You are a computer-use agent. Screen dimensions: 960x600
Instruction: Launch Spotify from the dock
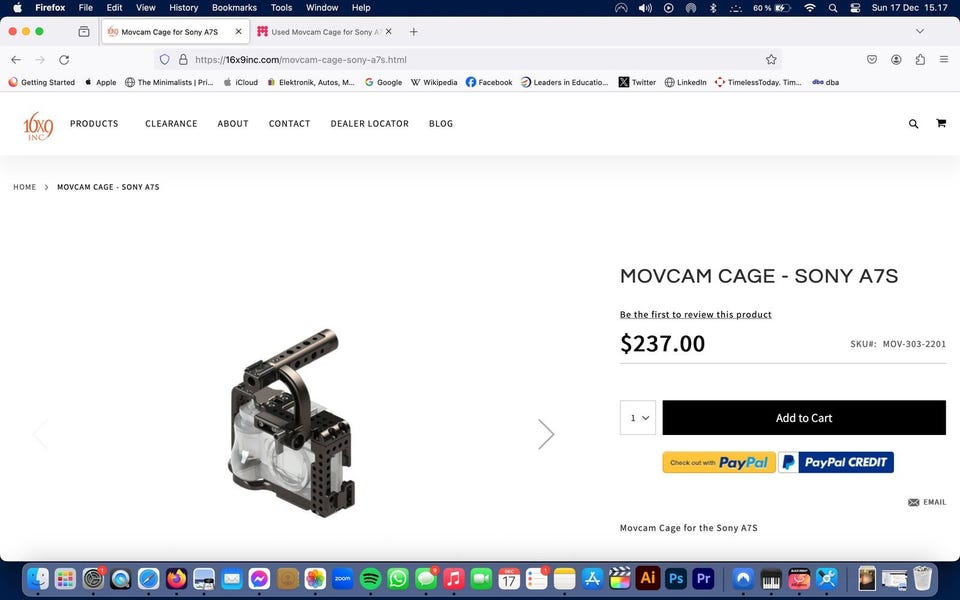[x=370, y=578]
